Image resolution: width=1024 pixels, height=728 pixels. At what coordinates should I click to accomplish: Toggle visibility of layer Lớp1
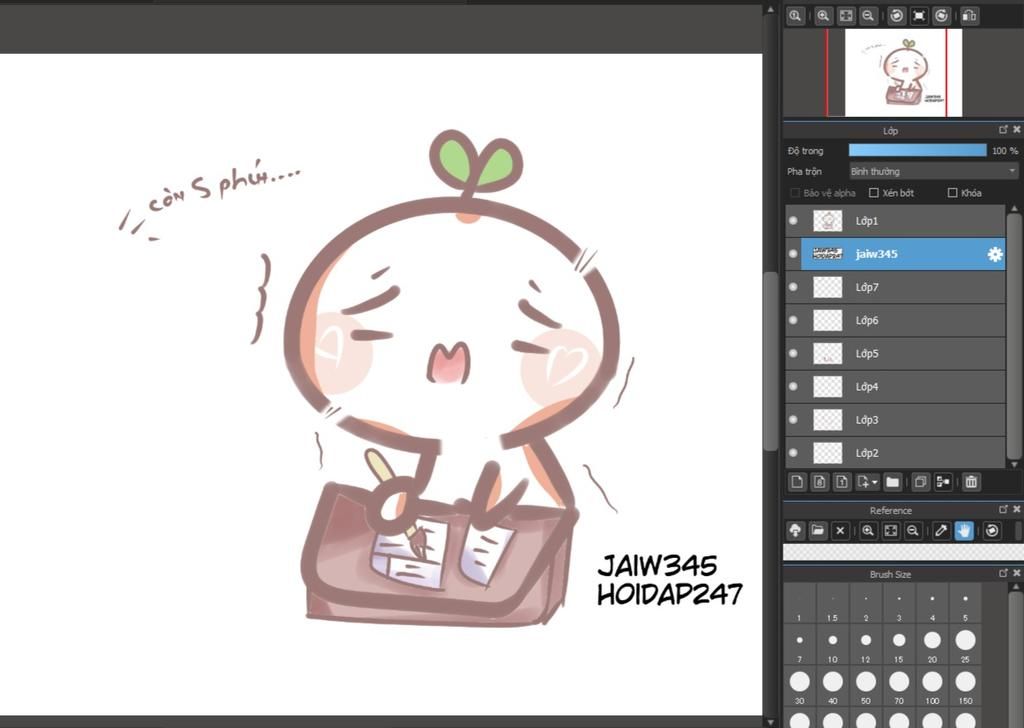[x=793, y=221]
